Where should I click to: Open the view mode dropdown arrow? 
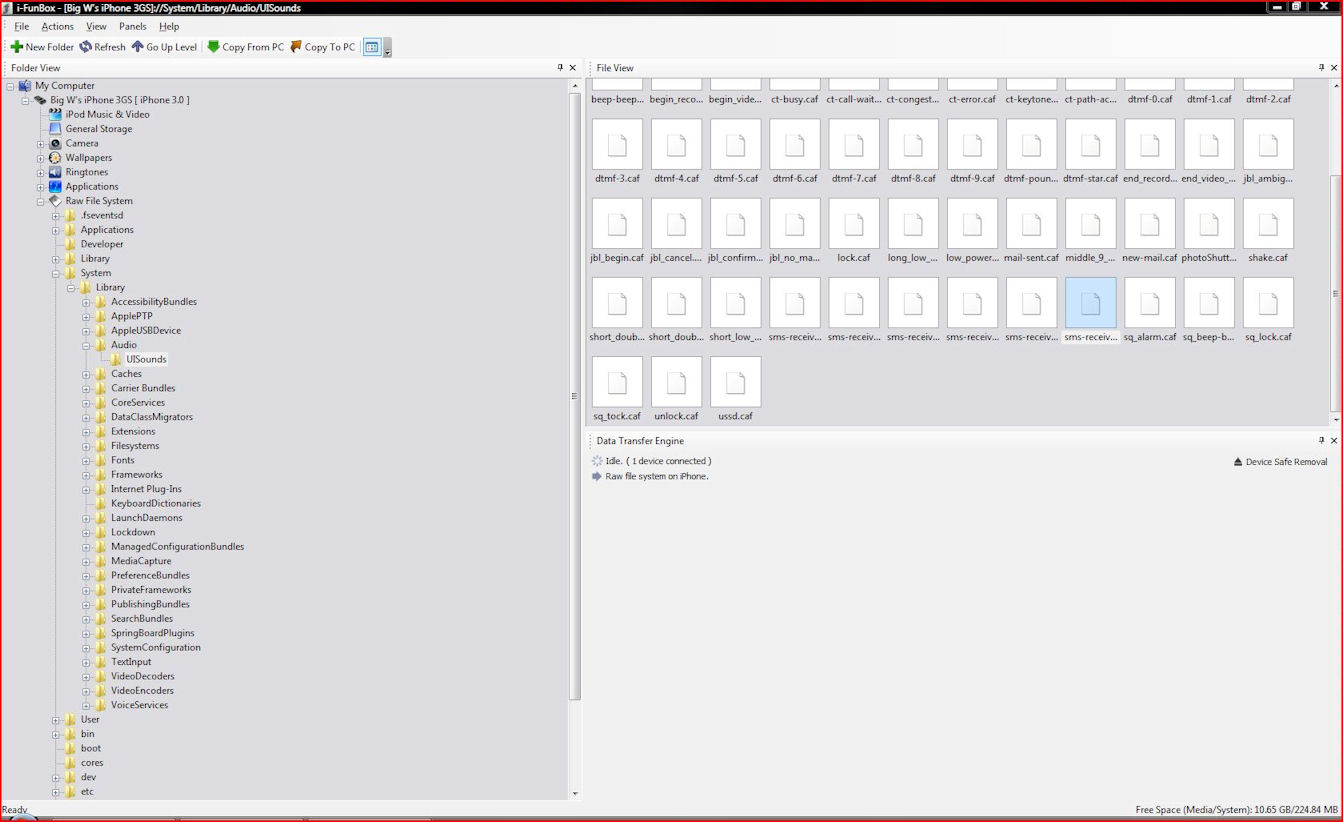click(388, 48)
